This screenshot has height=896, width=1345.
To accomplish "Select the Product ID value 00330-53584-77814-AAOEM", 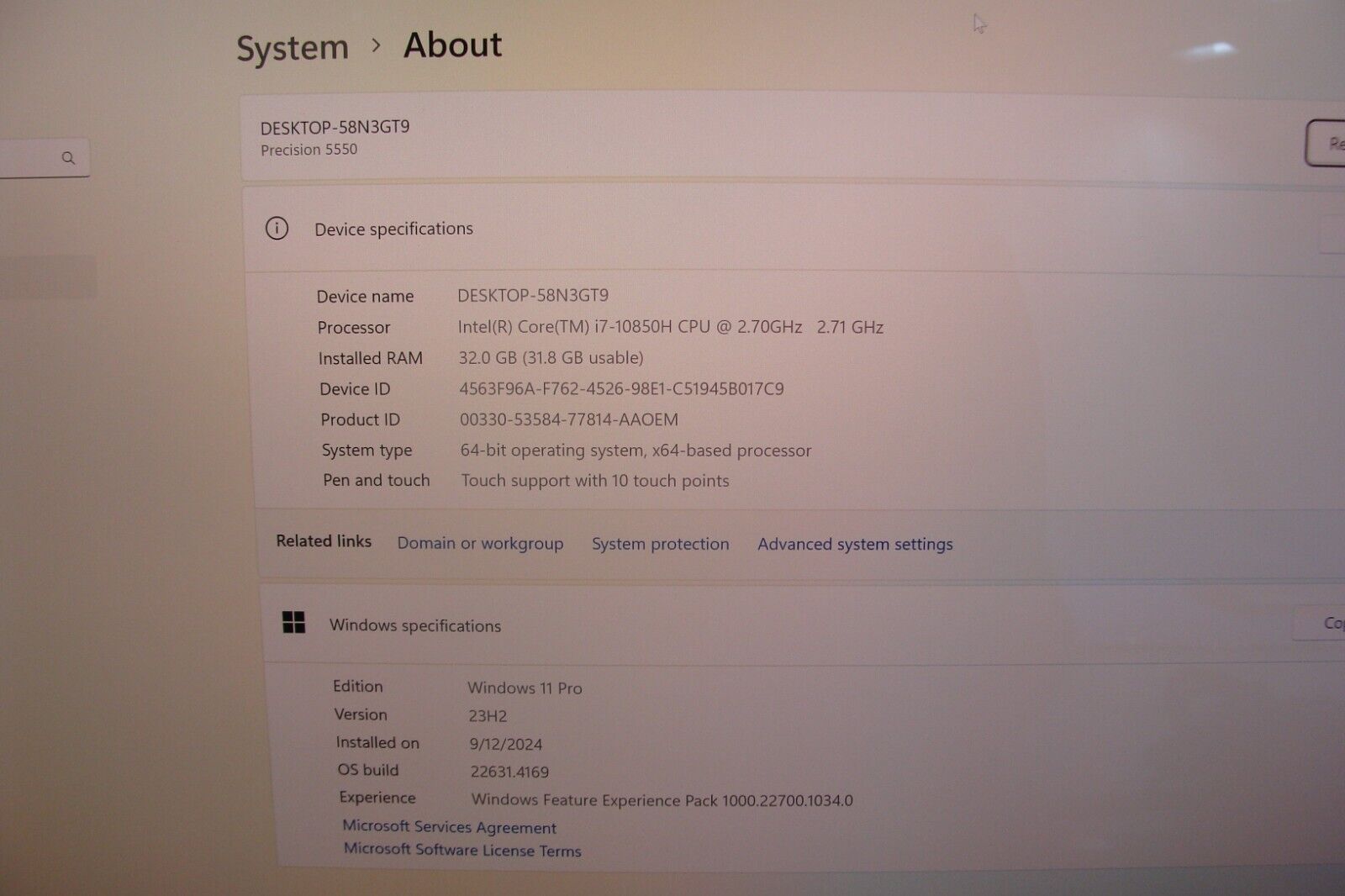I will pos(568,419).
